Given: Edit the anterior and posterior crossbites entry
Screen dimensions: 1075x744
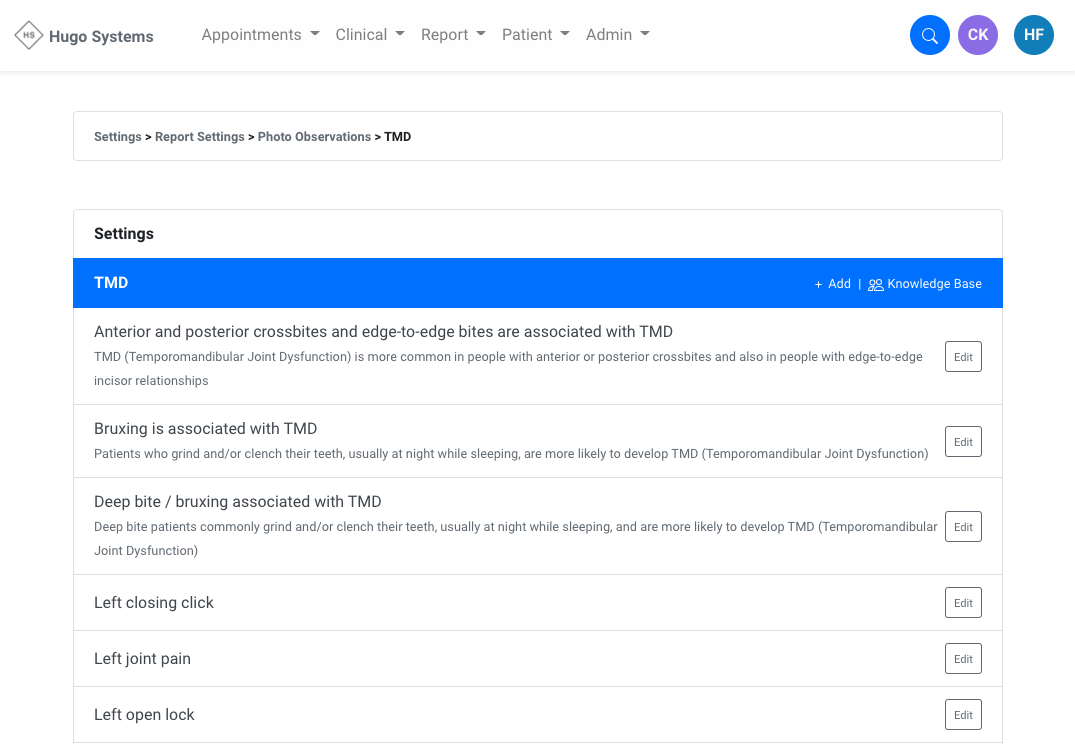Looking at the screenshot, I should [x=963, y=357].
